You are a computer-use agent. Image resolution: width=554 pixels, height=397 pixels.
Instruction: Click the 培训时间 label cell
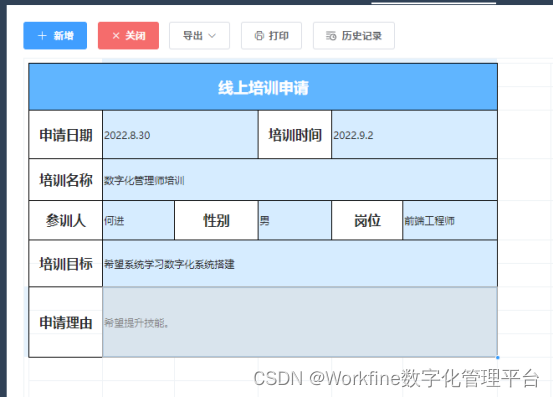pyautogui.click(x=295, y=135)
